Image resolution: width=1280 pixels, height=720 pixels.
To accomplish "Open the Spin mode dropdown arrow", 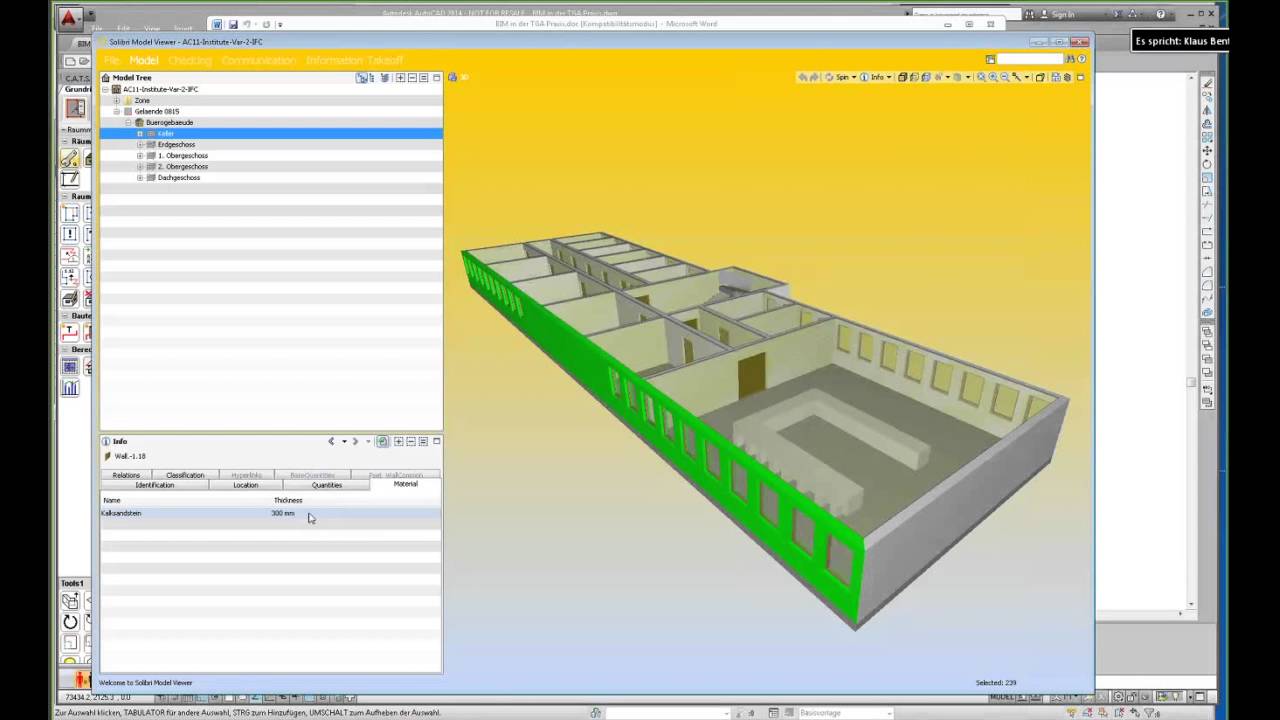I will (854, 77).
